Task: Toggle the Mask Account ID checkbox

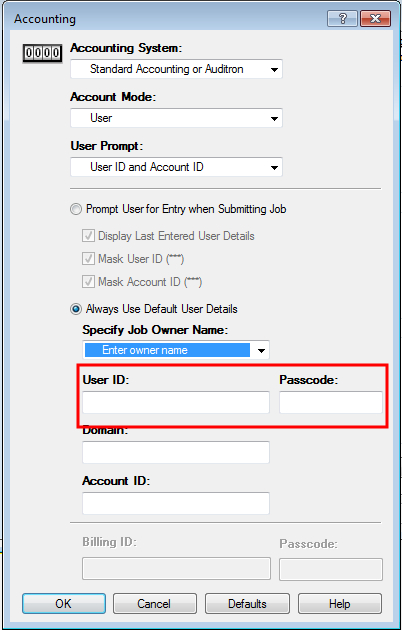Action: coord(88,282)
